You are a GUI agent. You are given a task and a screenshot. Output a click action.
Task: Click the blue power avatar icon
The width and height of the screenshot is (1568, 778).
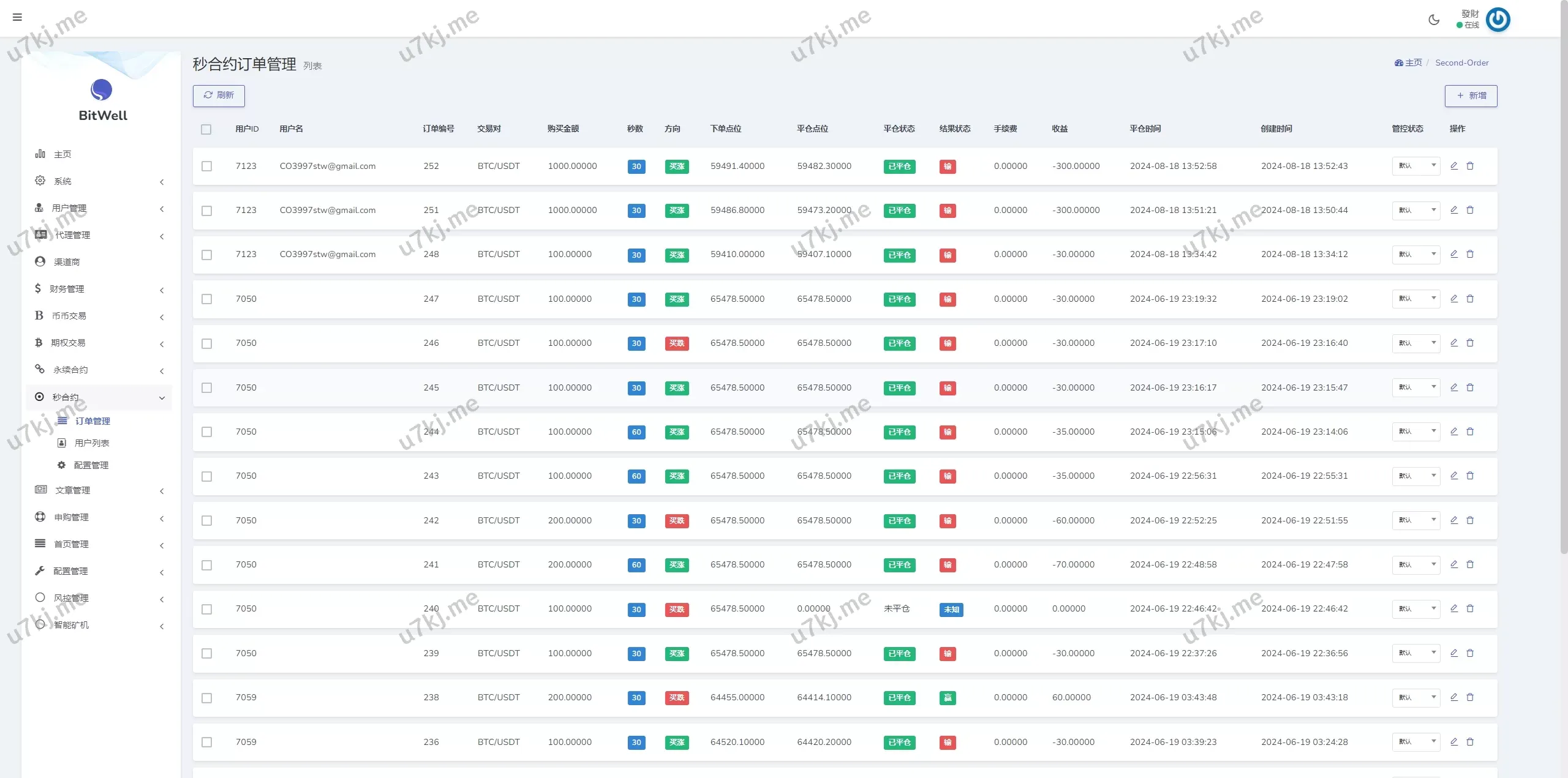coord(1498,20)
